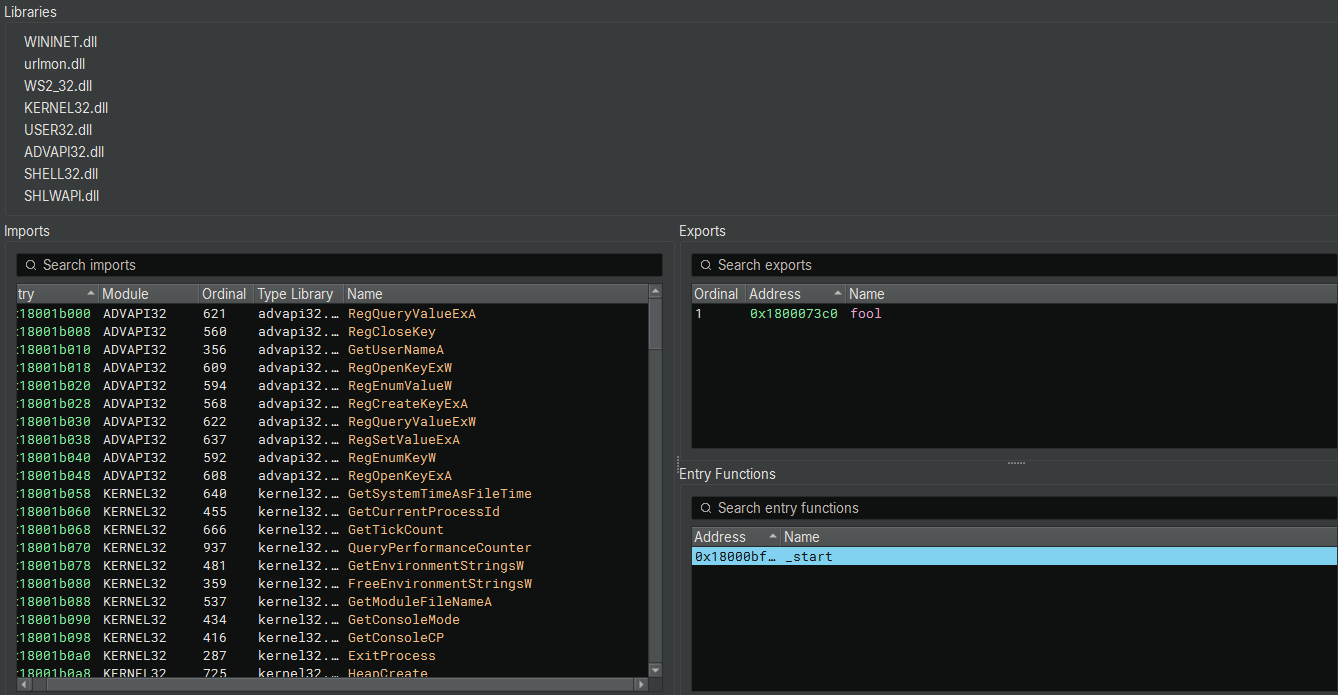Select SHLWAPI.dll at the bottom of Libraries
Image resolution: width=1338 pixels, height=695 pixels.
click(x=61, y=195)
